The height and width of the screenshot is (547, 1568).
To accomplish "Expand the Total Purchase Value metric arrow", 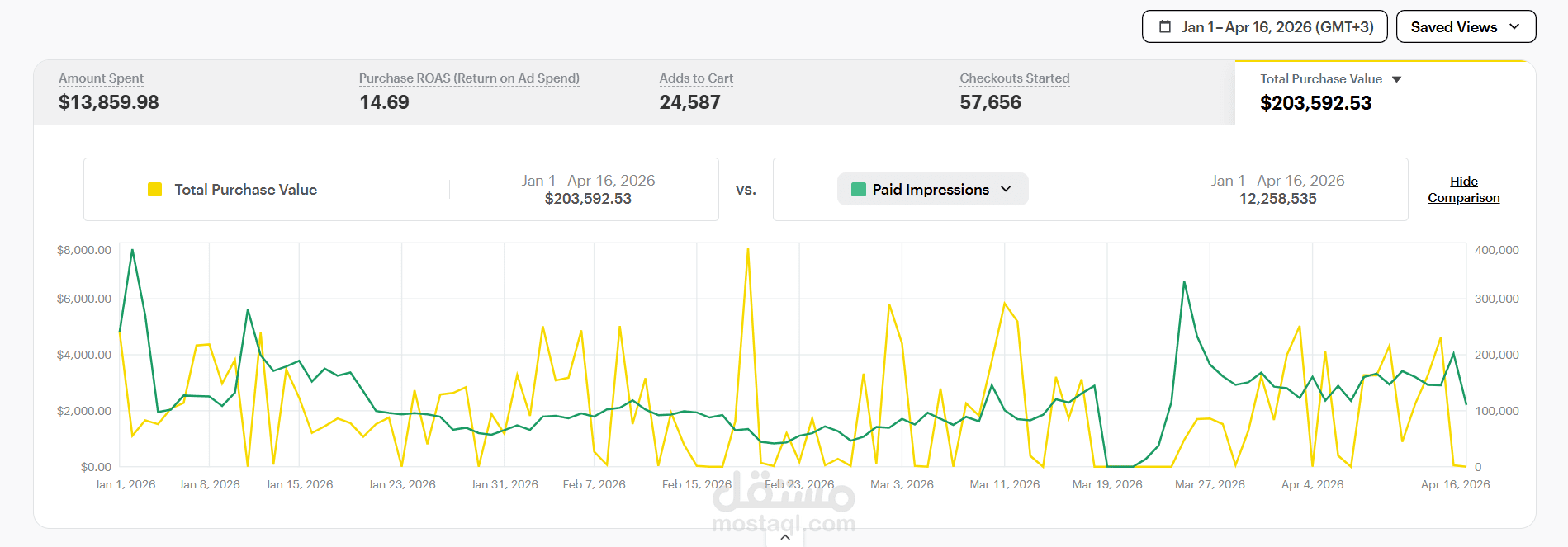I will (x=1397, y=79).
